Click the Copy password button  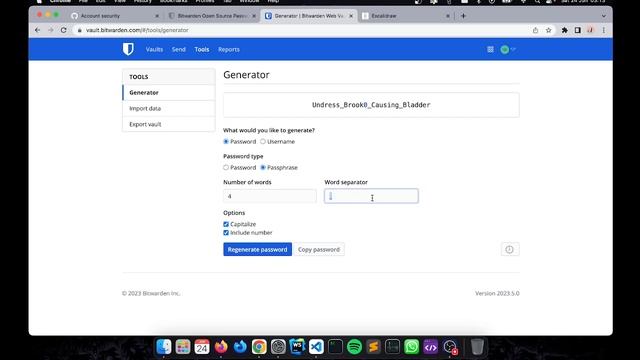pos(319,249)
